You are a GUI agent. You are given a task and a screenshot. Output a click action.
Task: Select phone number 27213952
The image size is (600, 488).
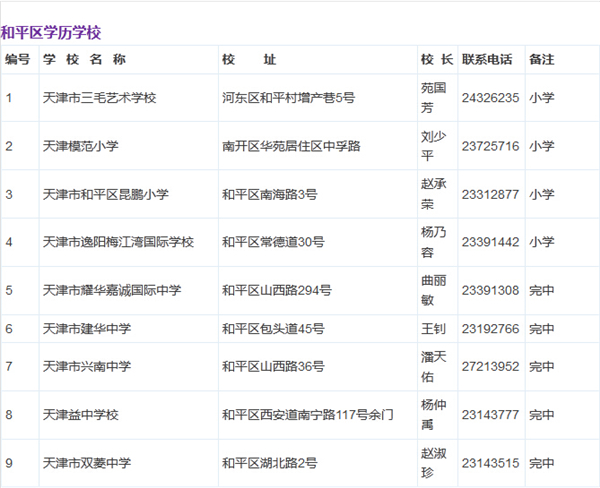click(490, 367)
